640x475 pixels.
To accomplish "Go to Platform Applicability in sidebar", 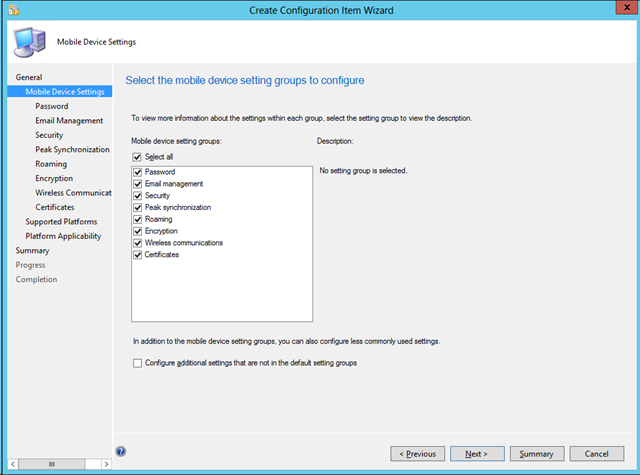I will click(63, 236).
